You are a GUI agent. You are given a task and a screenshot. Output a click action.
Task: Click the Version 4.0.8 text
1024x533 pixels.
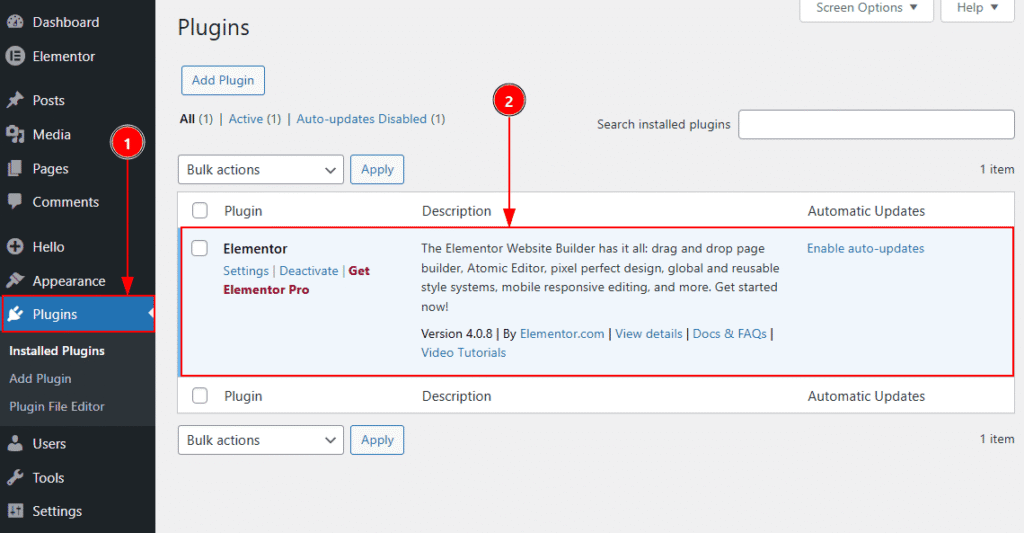point(456,333)
